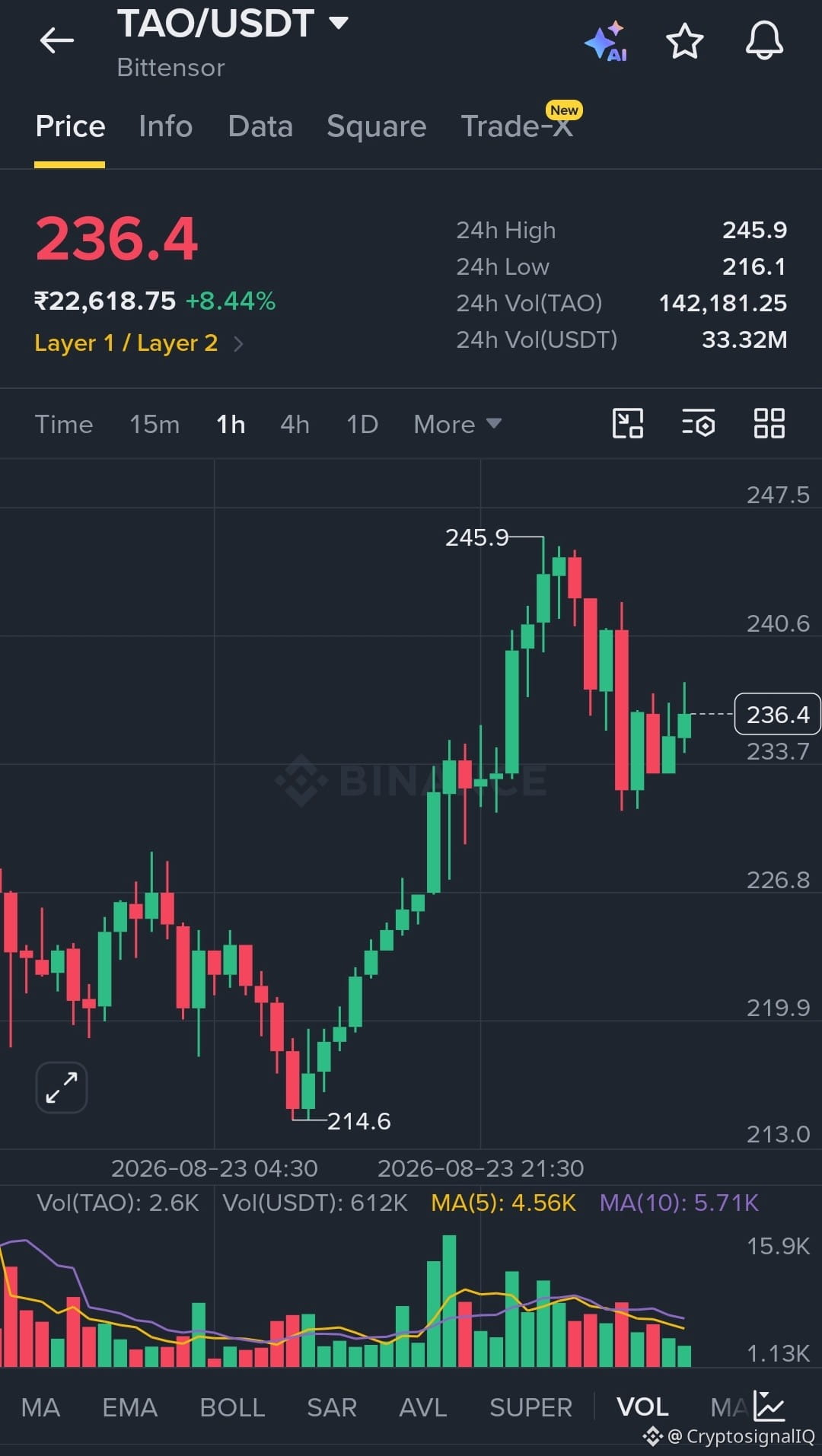Add TAO/USDT to favorites with star
The height and width of the screenshot is (1456, 822).
coord(684,41)
